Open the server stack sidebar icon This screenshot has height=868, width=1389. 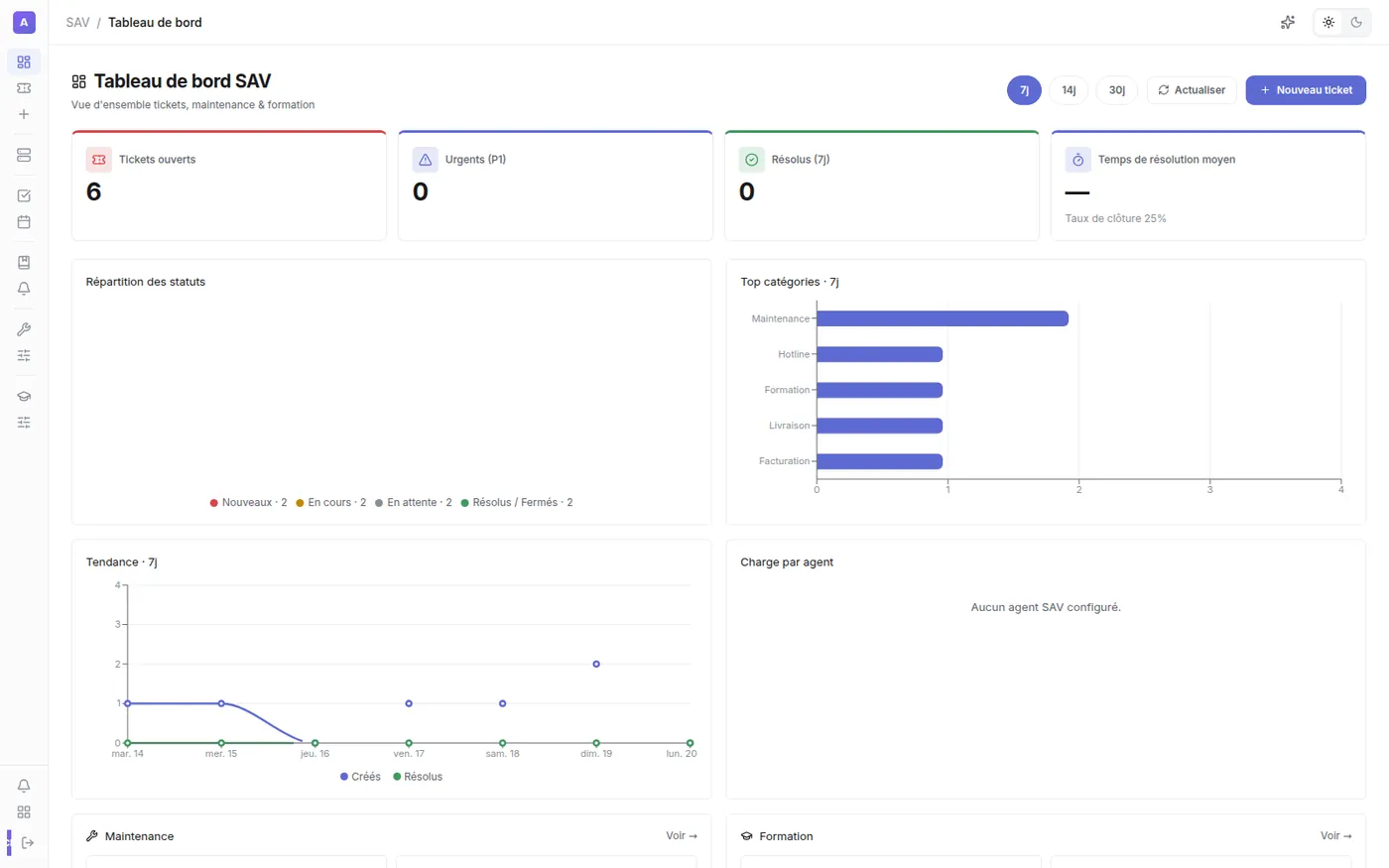pos(24,156)
